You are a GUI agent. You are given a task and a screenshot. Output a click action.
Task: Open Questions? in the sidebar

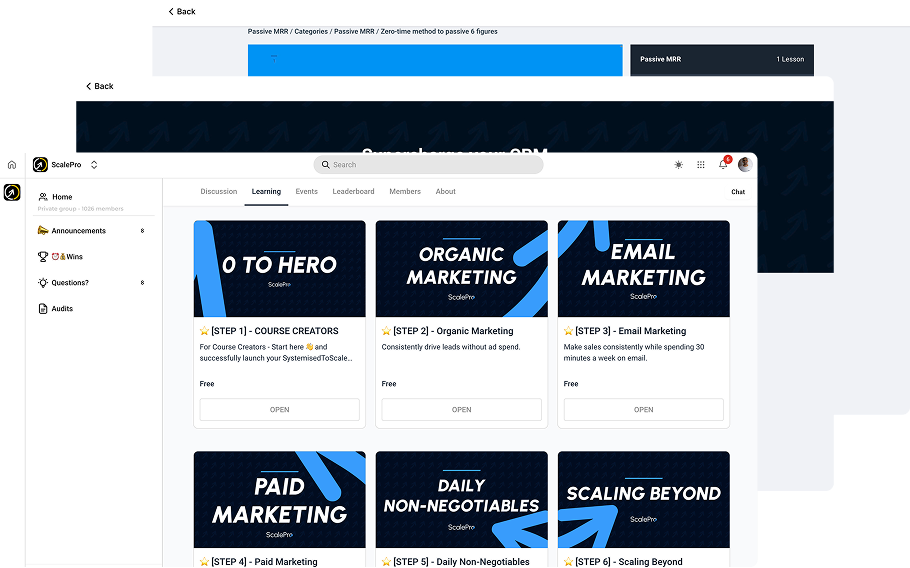point(70,283)
